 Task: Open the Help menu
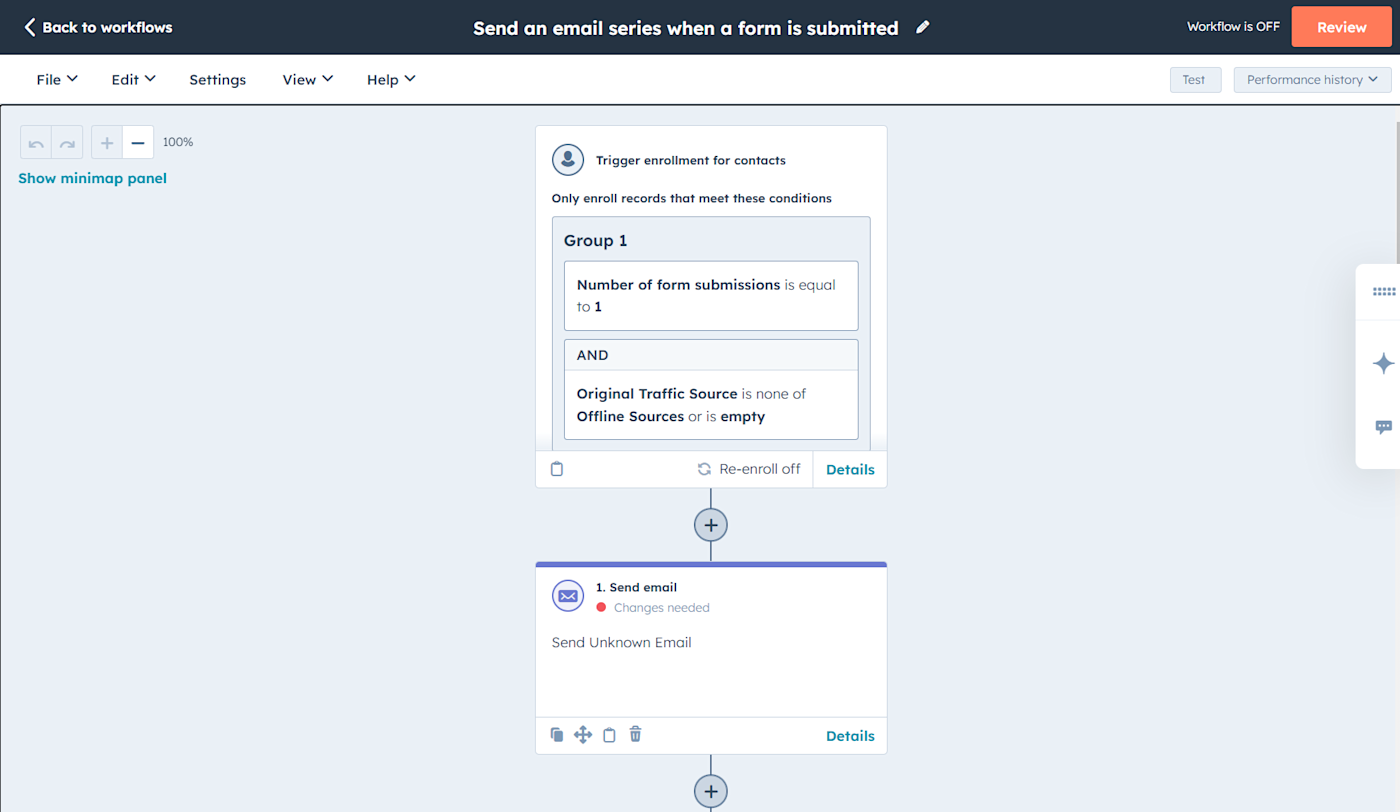pyautogui.click(x=391, y=79)
